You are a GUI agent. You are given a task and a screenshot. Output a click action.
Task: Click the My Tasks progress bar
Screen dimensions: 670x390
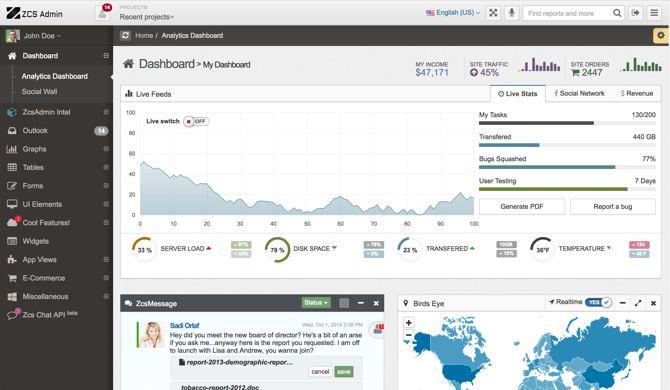tap(567, 123)
